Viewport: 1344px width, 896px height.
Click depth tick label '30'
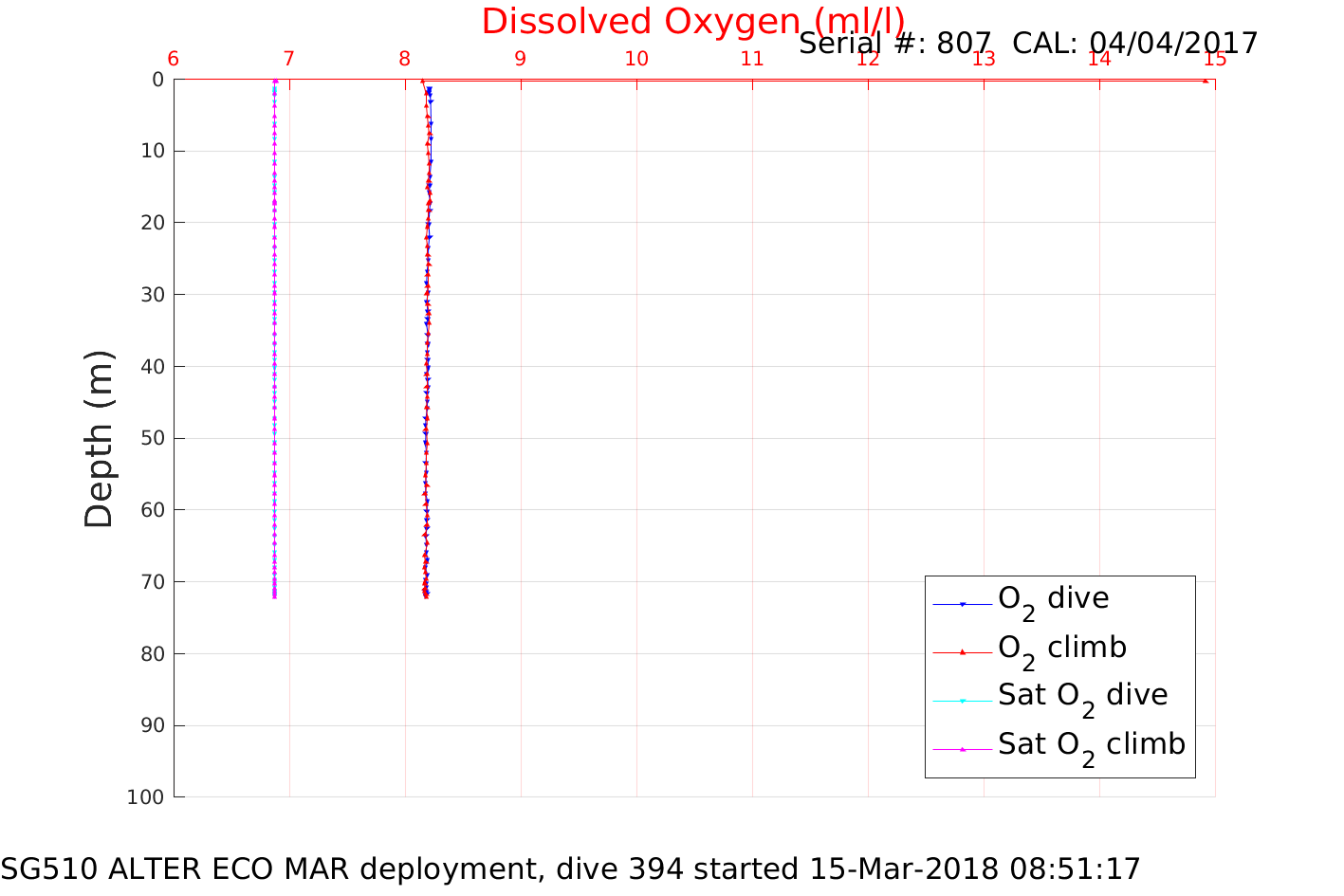[x=152, y=295]
